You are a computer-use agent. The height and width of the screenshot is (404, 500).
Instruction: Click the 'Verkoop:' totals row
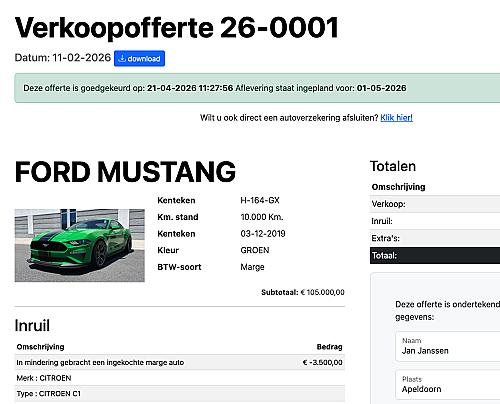[435, 204]
